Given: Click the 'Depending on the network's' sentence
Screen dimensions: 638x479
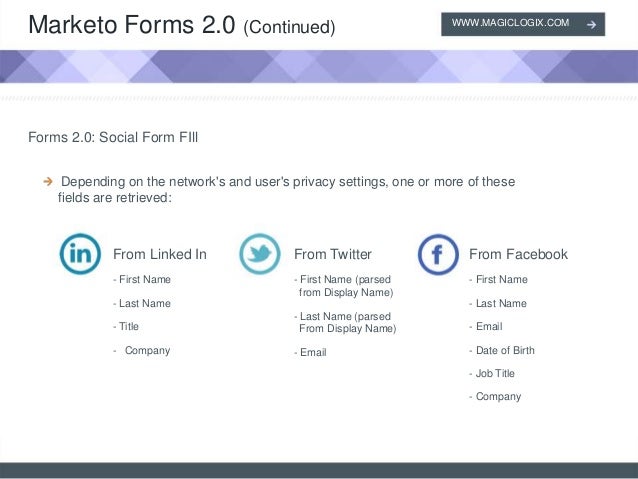Looking at the screenshot, I should (x=287, y=189).
